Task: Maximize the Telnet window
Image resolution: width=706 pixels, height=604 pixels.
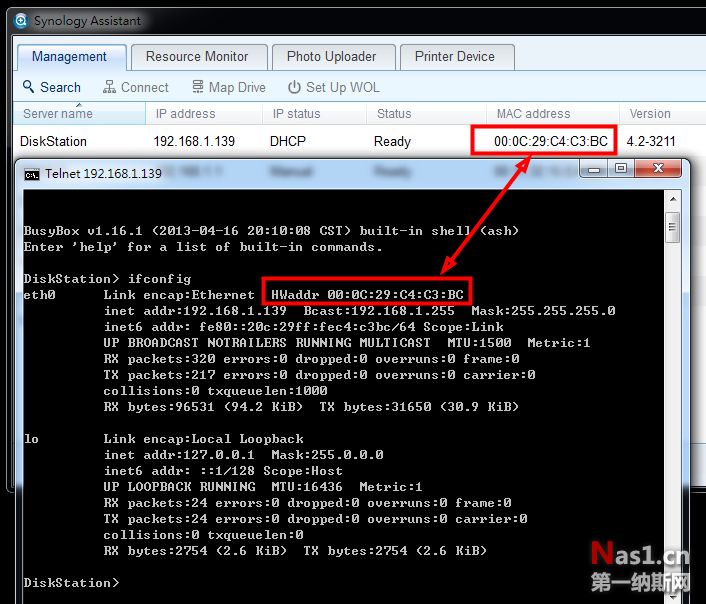Action: click(621, 169)
